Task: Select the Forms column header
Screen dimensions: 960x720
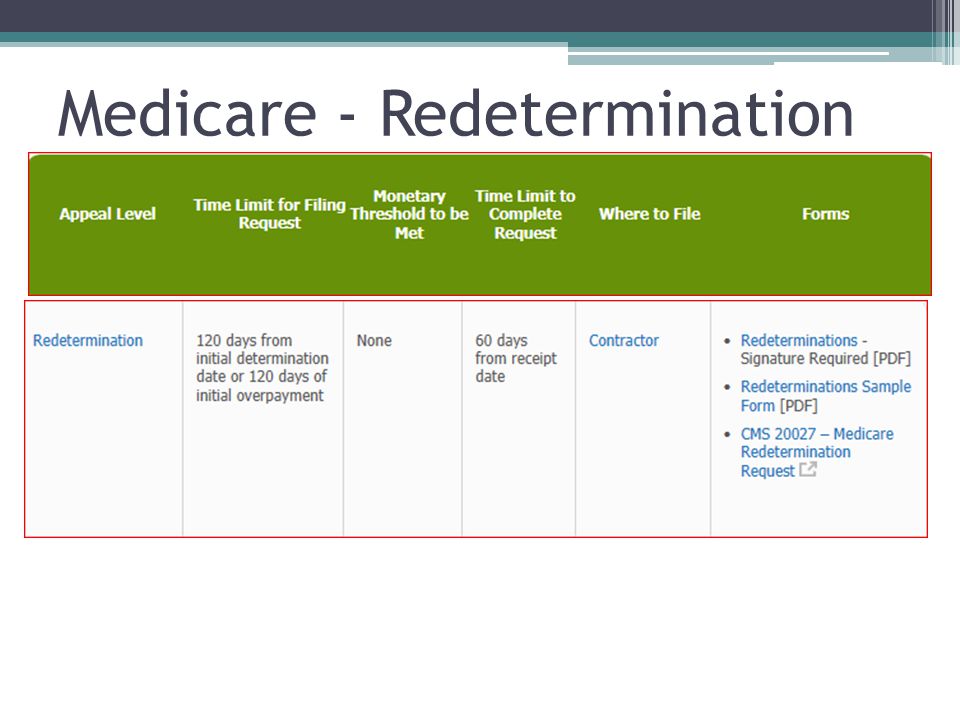Action: pyautogui.click(x=825, y=214)
